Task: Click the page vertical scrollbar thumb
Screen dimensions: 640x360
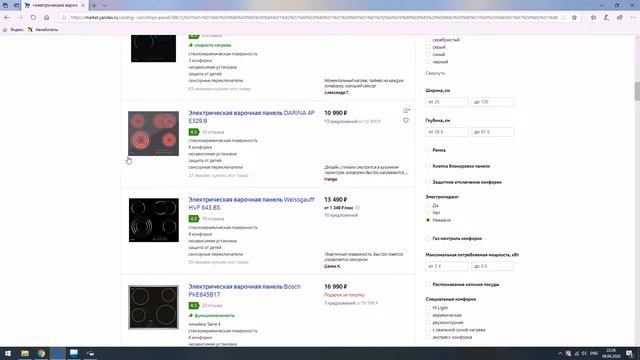Action: [637, 91]
